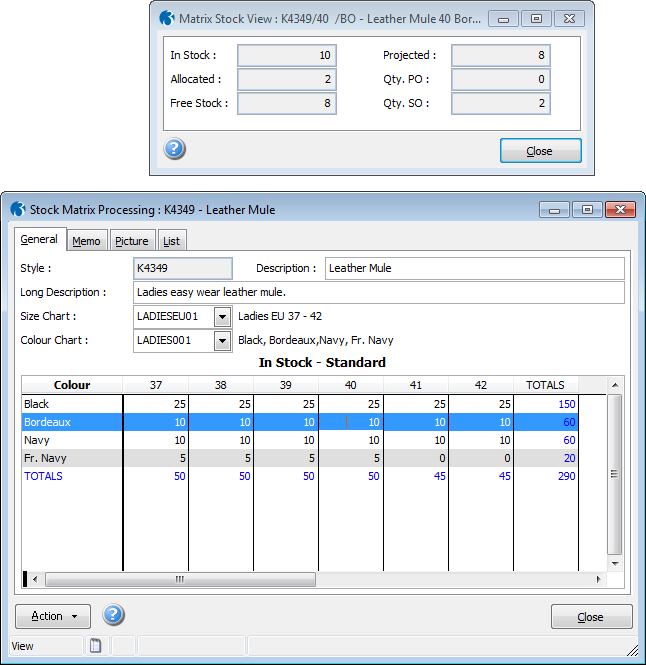Image resolution: width=646 pixels, height=665 pixels.
Task: Click the grid's scroll left arrow
Action: point(35,579)
